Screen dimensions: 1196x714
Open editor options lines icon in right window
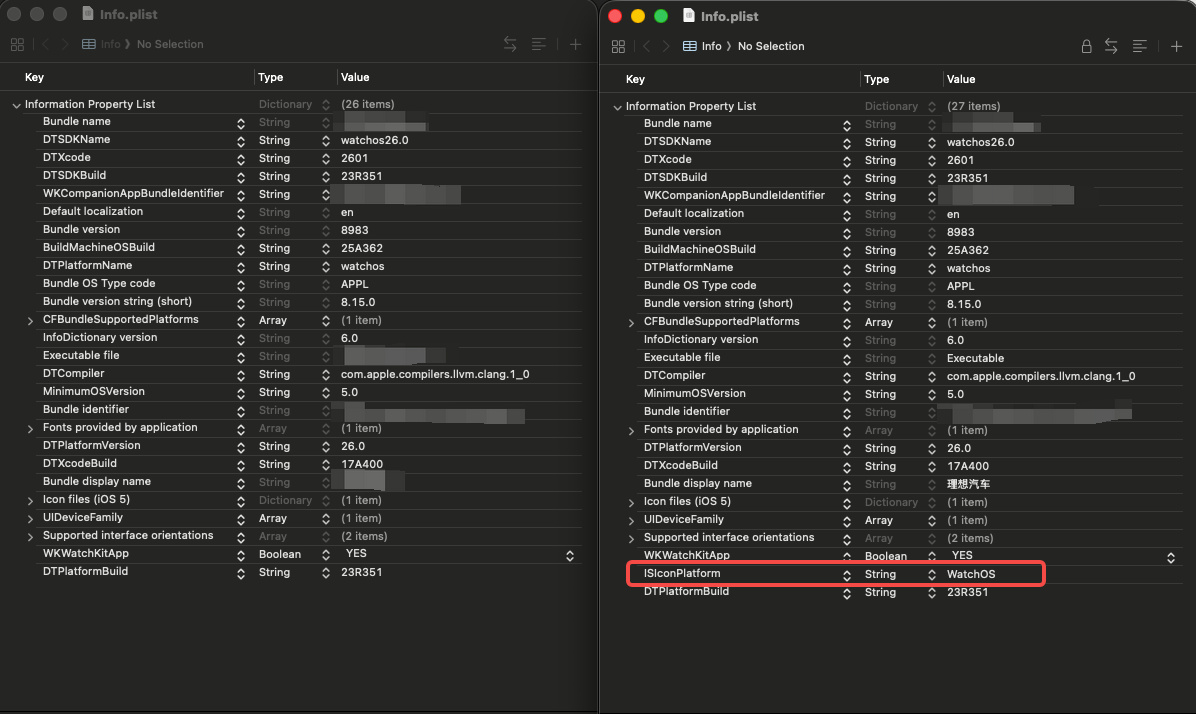point(1139,46)
